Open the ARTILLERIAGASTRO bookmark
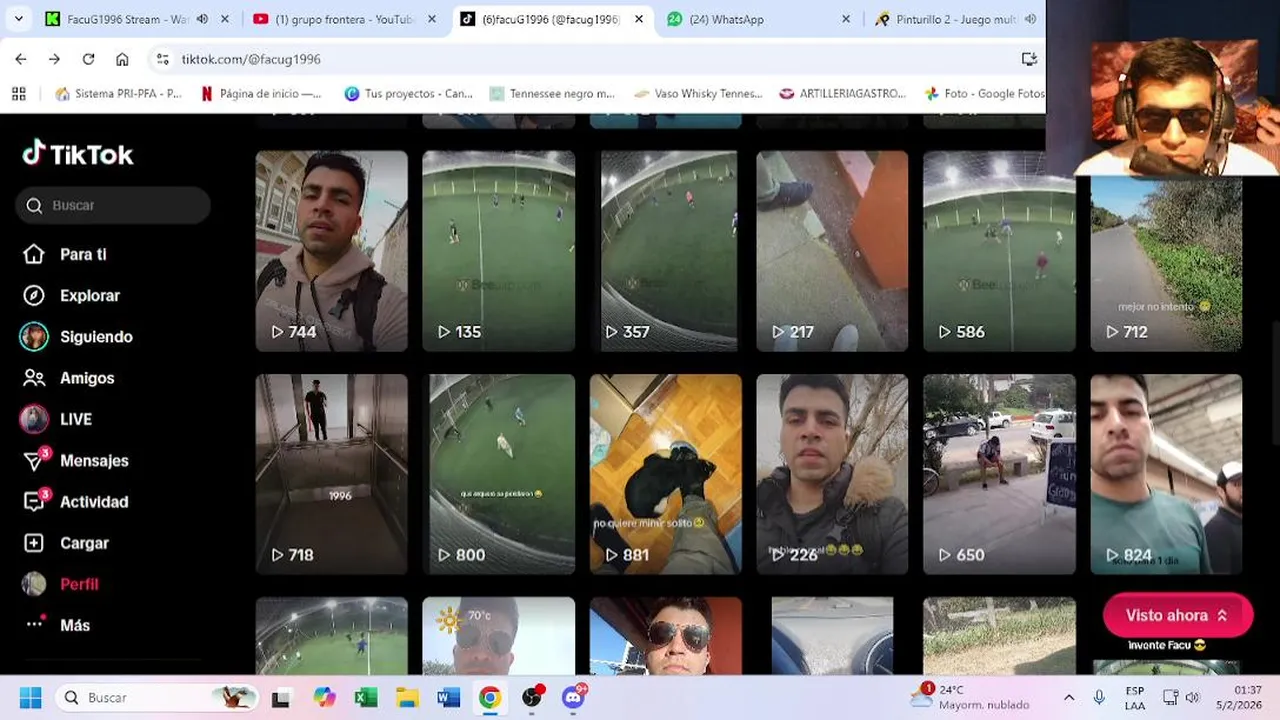1280x720 pixels. [843, 93]
